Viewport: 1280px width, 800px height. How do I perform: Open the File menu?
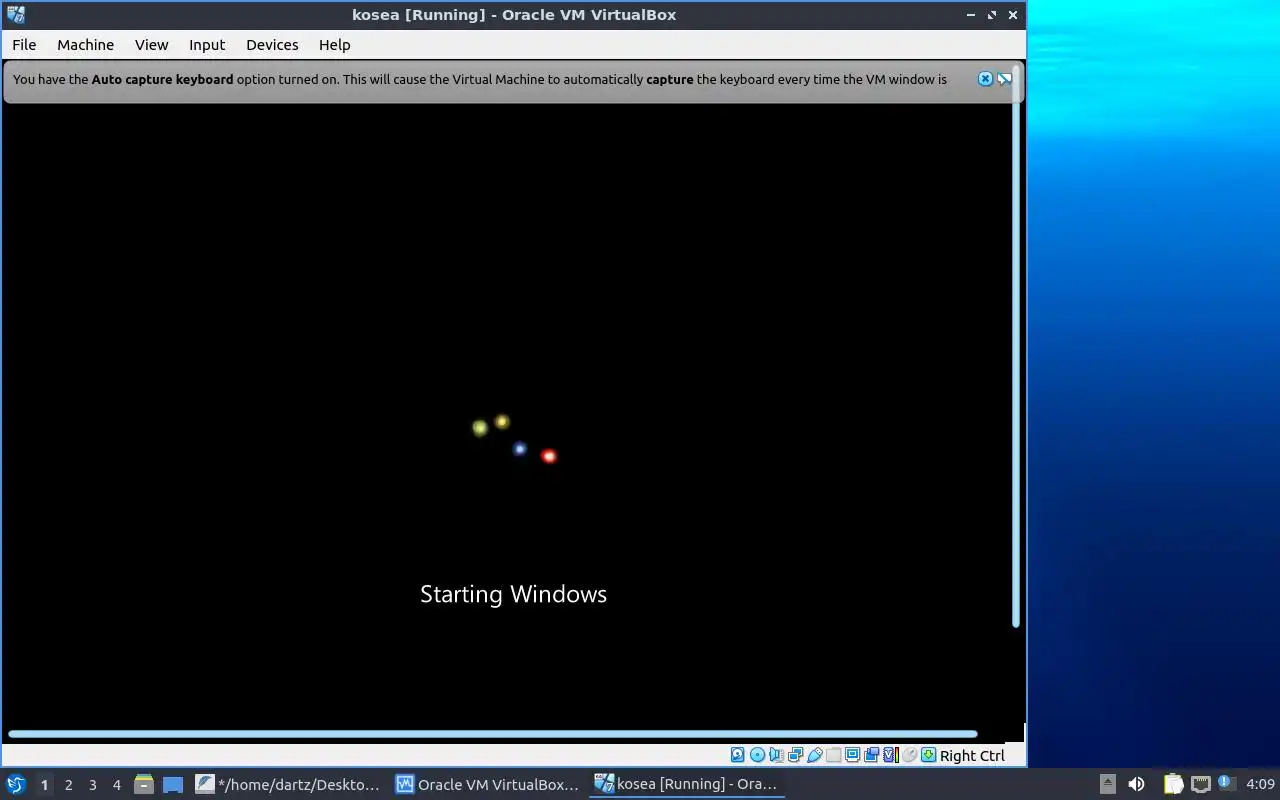24,44
